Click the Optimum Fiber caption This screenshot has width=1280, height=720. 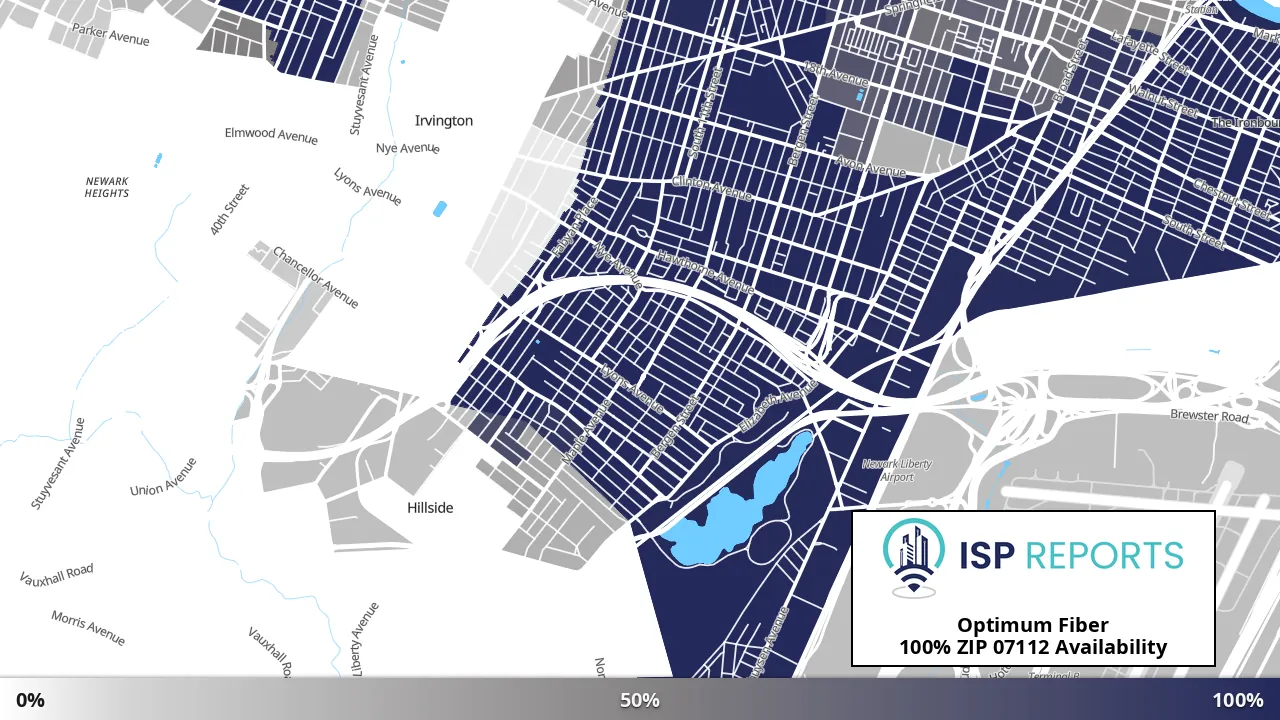click(x=1033, y=625)
